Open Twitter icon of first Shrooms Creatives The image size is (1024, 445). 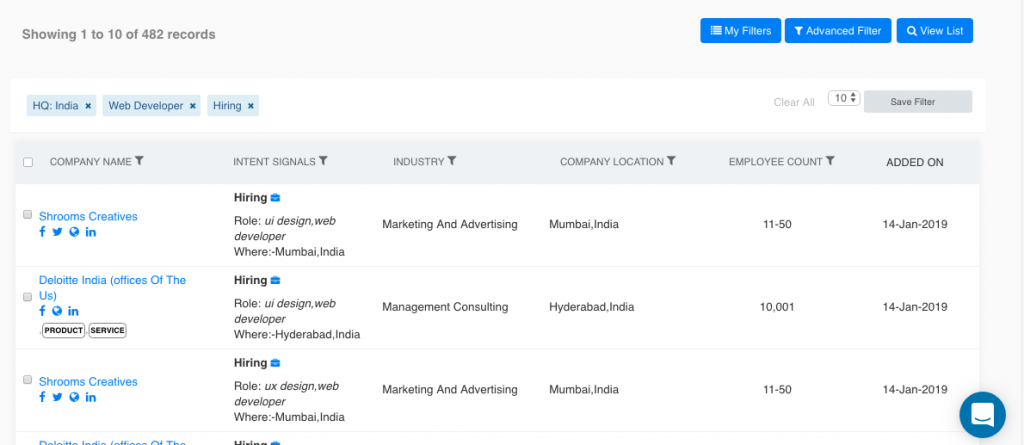tap(57, 232)
